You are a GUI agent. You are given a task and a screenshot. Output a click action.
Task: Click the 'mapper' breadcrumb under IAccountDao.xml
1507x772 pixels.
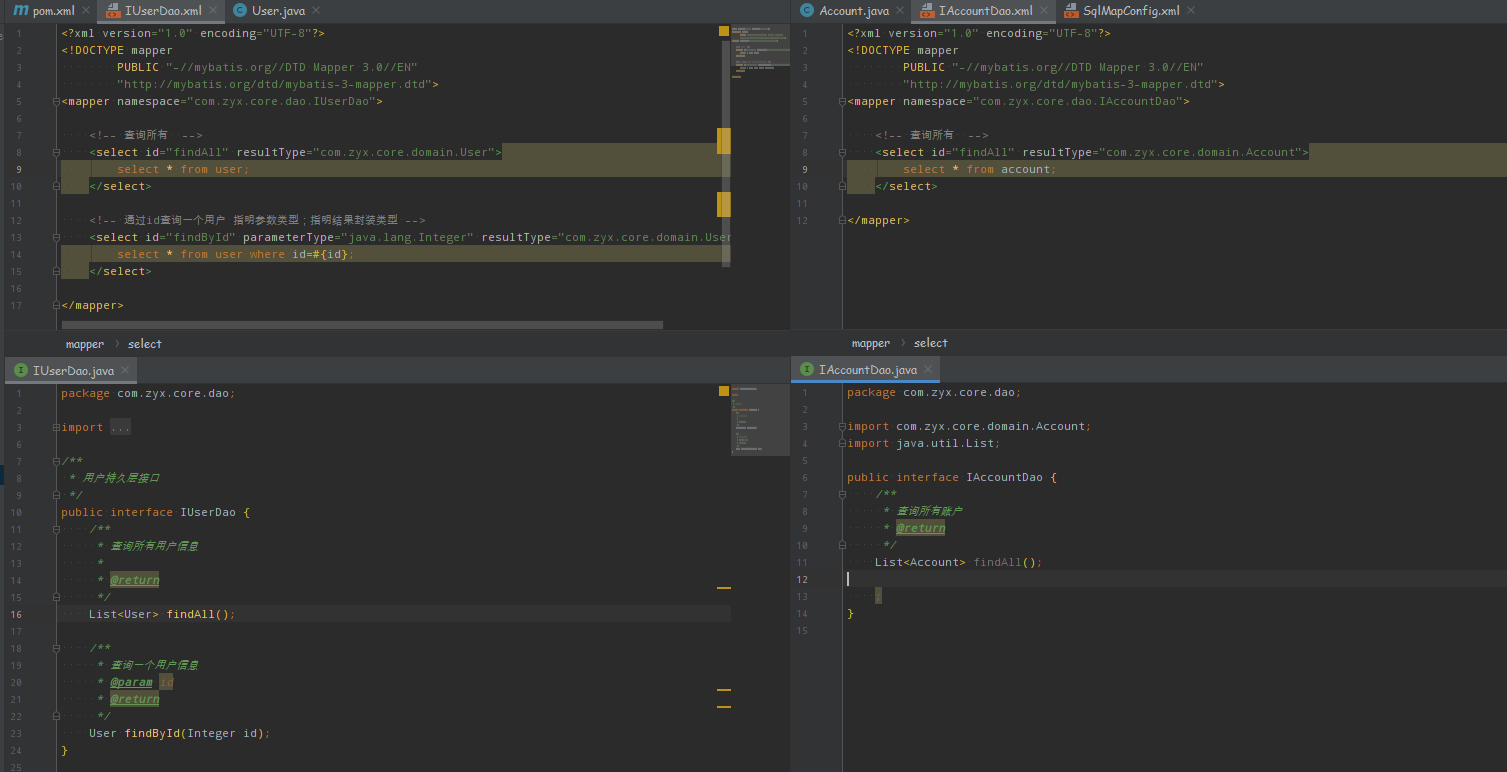pos(870,342)
